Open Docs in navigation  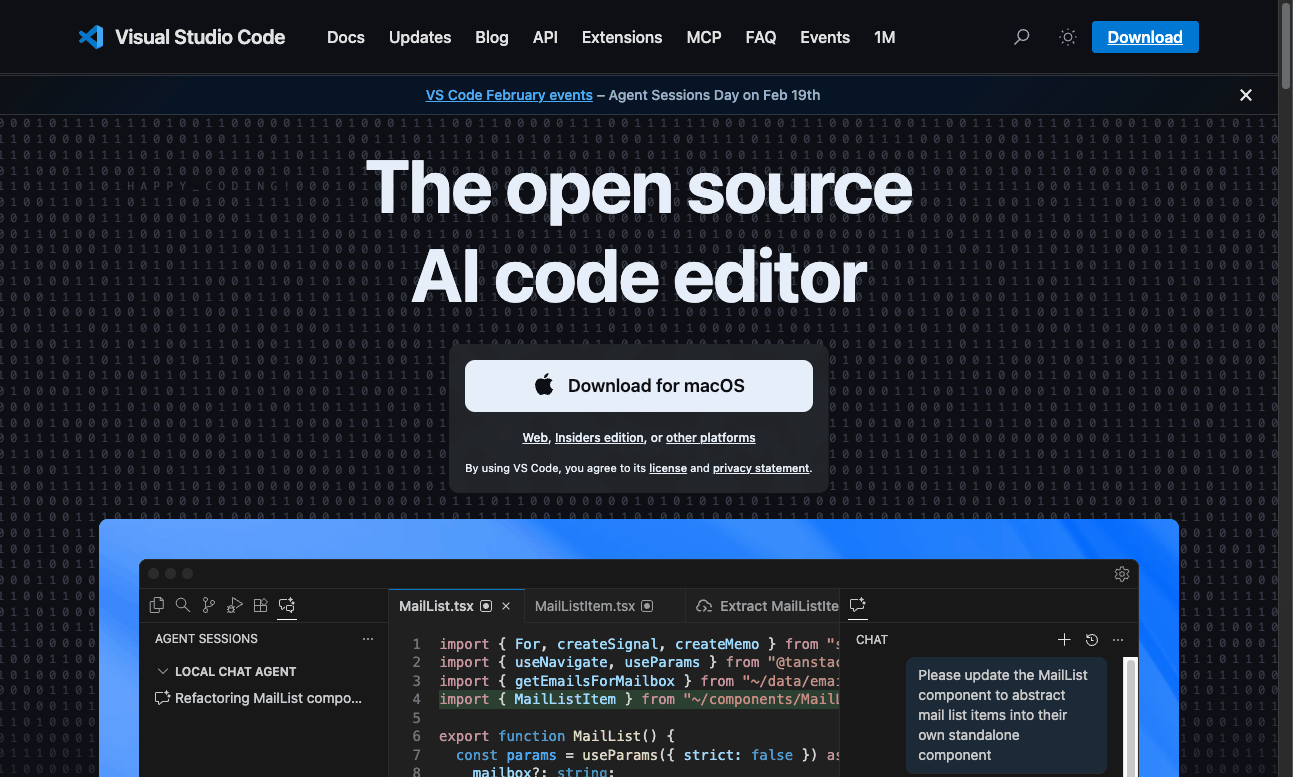coord(346,37)
